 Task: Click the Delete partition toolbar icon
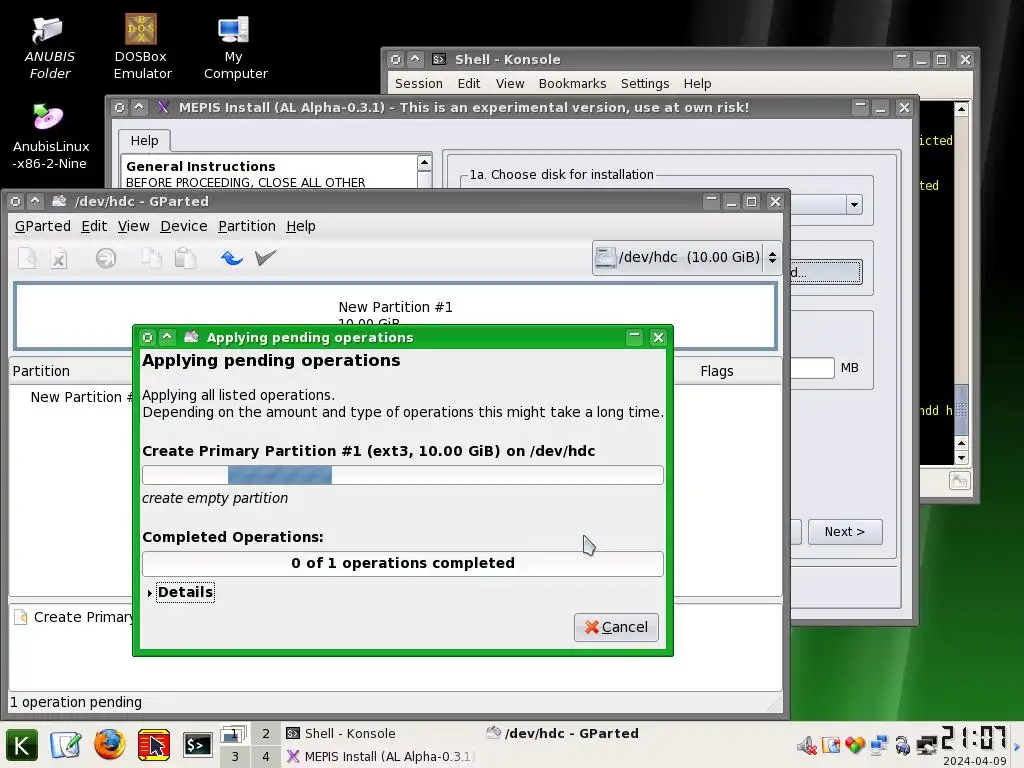click(59, 258)
